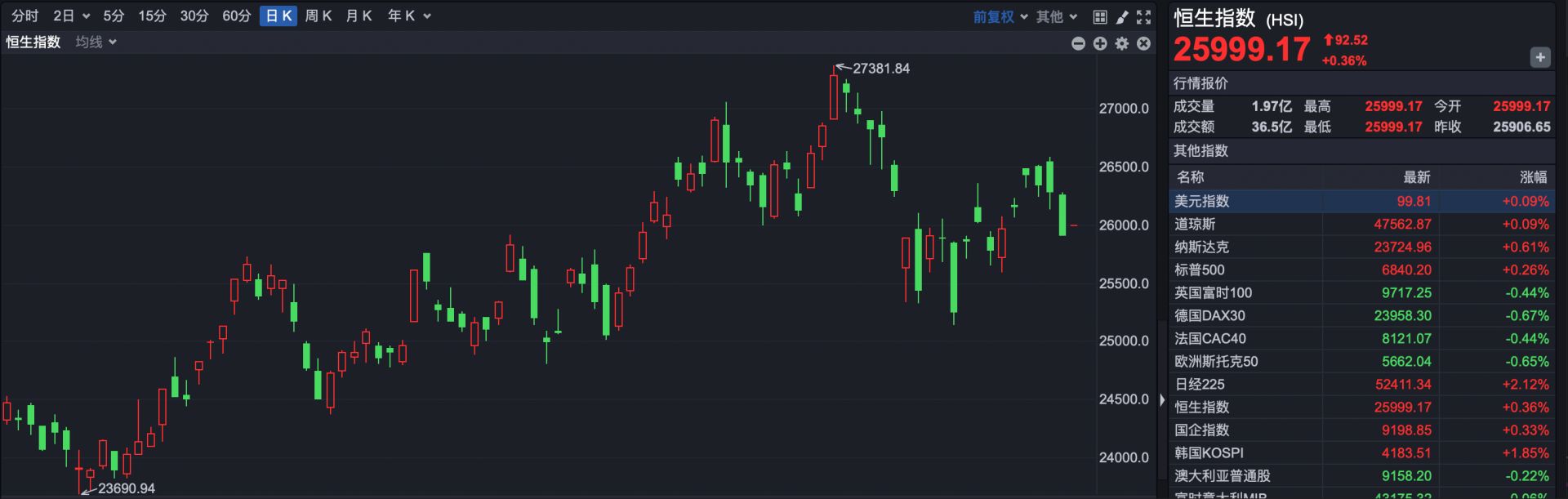Zoom in chart with plus icon
This screenshot has width=1568, height=499.
pos(1100,43)
